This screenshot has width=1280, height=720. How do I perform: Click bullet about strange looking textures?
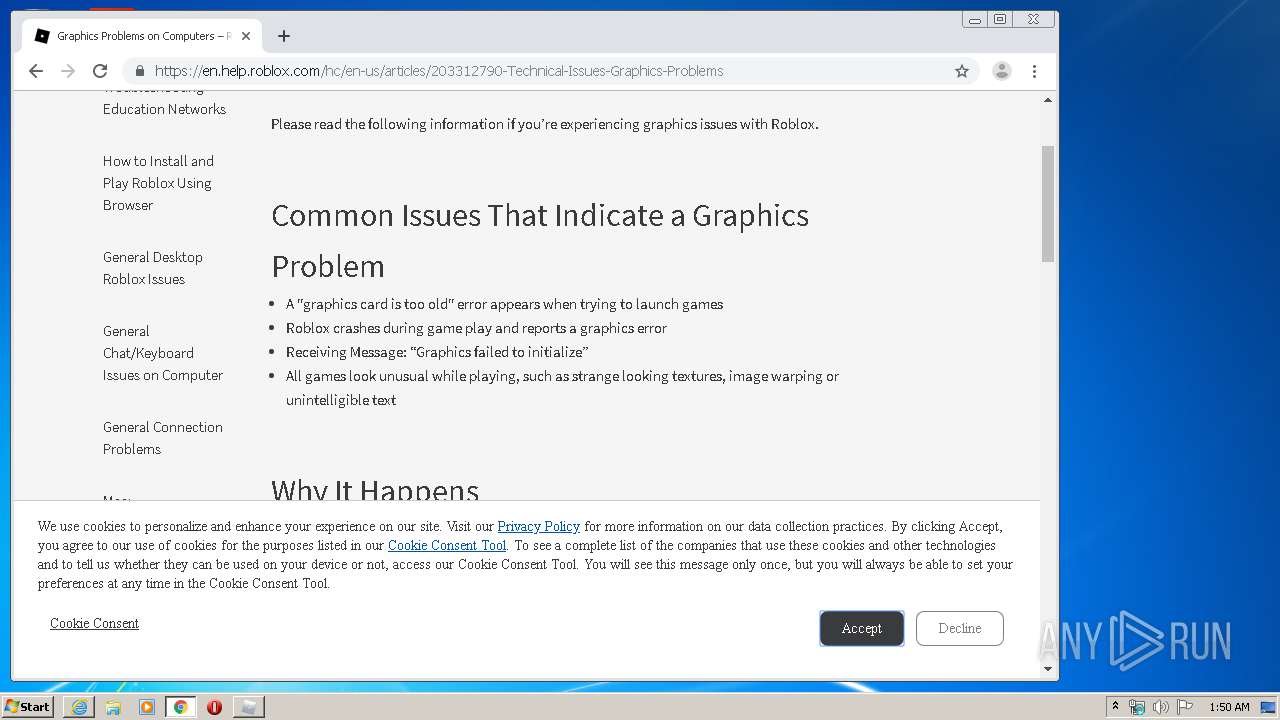[x=562, y=388]
